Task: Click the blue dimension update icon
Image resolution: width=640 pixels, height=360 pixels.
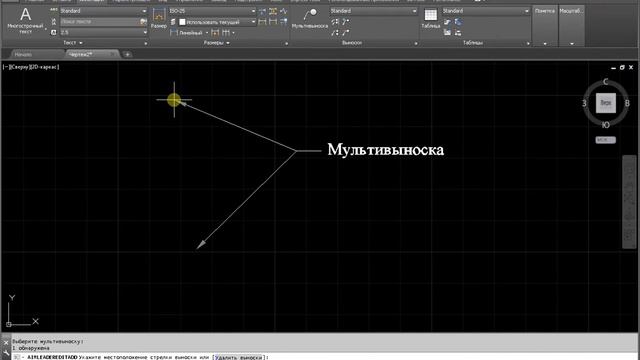Action: 283,22
